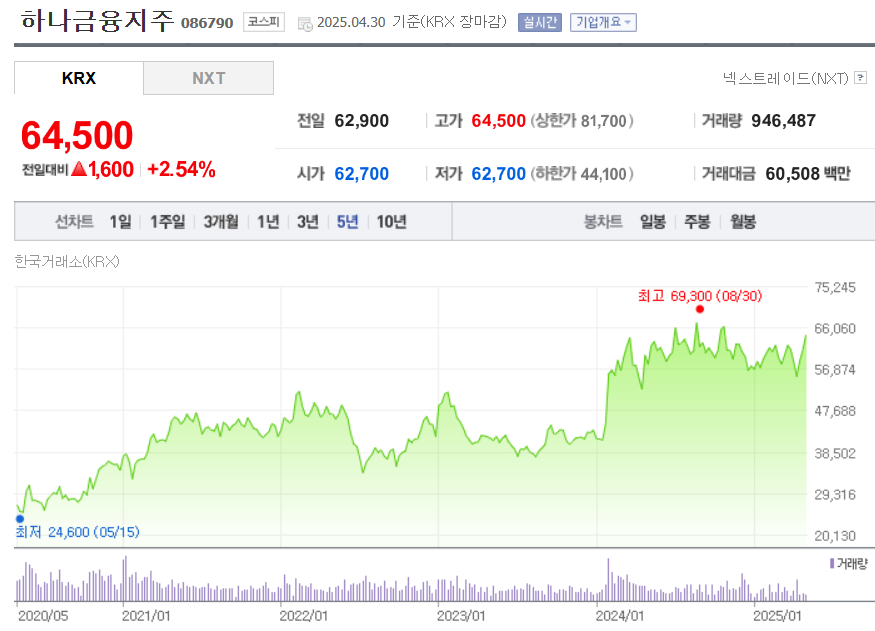This screenshot has height=631, width=875.
Task: Click the 코스피 market badge
Action: click(264, 22)
